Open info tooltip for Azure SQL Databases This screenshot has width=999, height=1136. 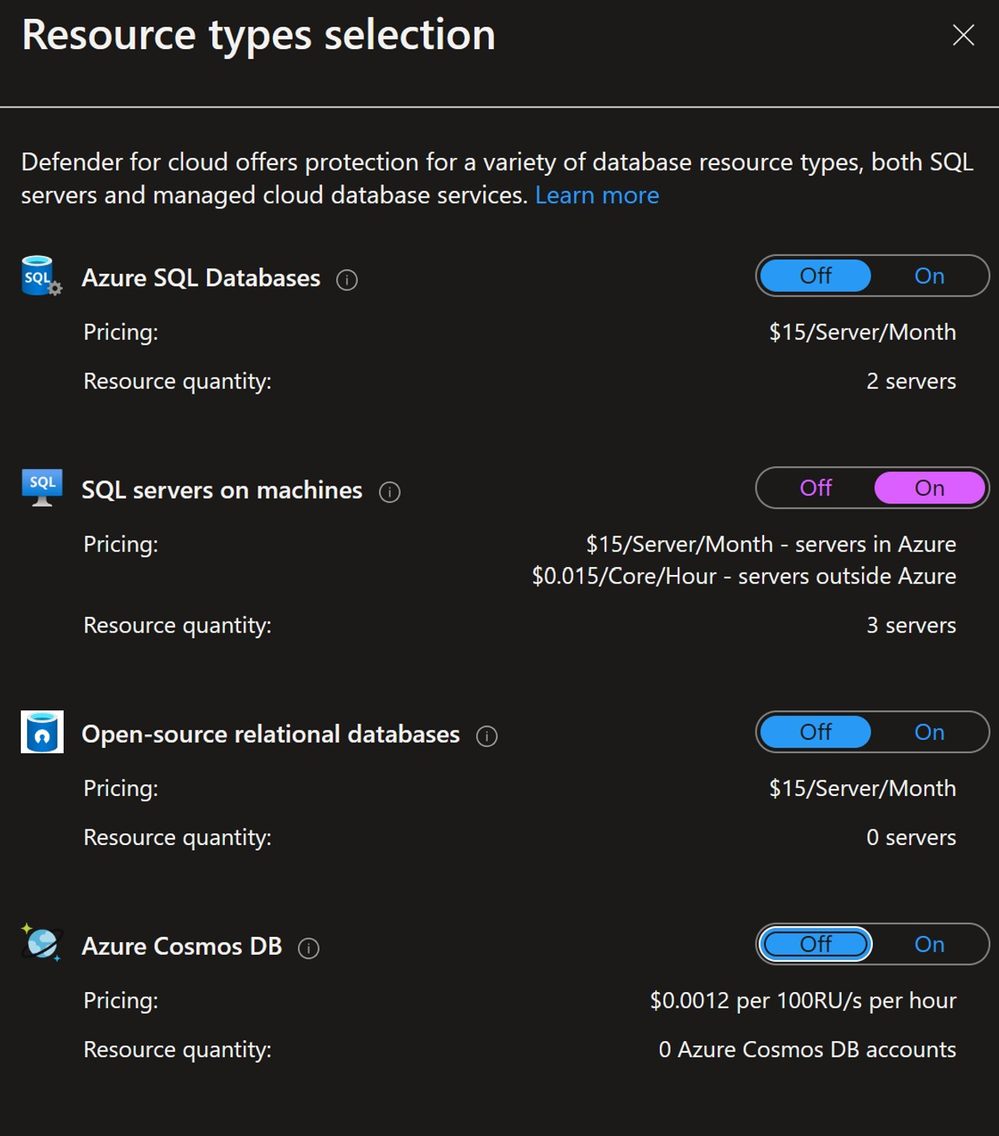click(x=347, y=280)
